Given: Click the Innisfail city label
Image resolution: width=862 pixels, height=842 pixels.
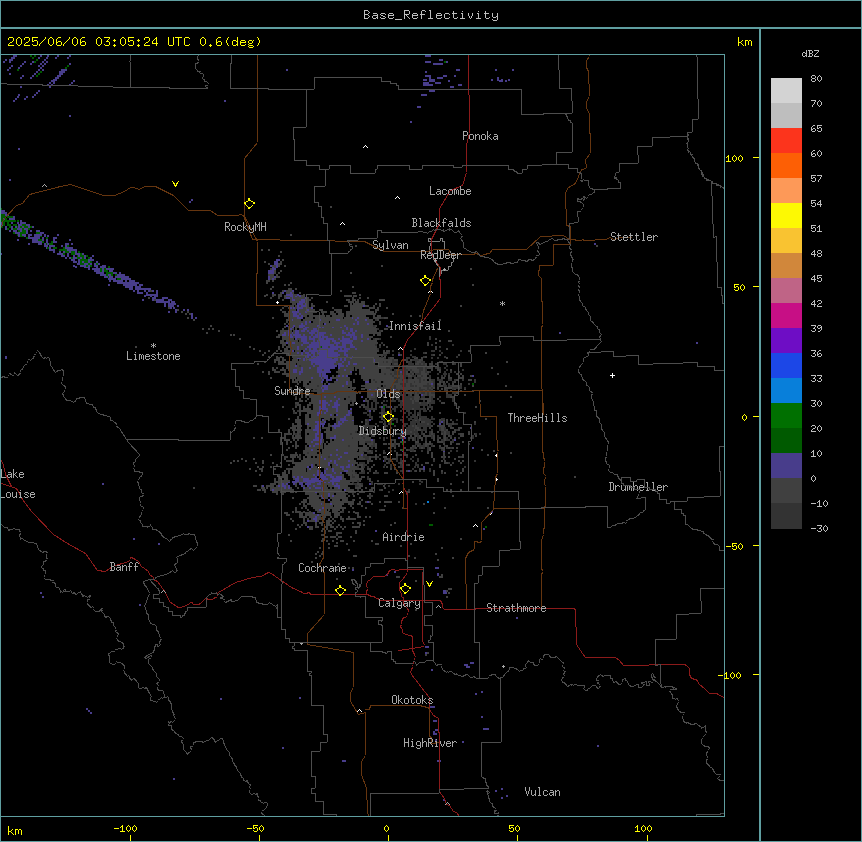Looking at the screenshot, I should (416, 326).
